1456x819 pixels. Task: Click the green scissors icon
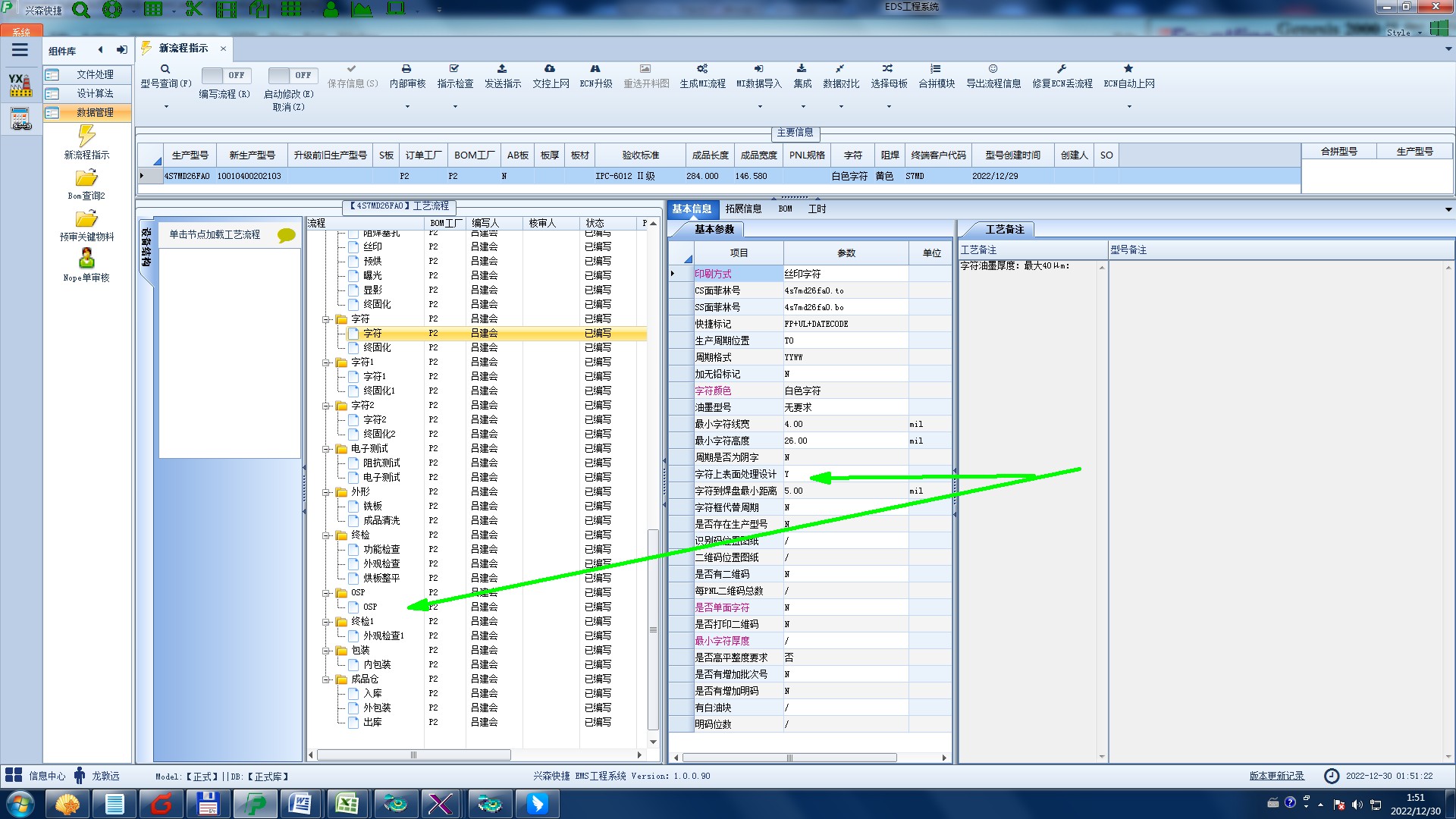tap(194, 9)
